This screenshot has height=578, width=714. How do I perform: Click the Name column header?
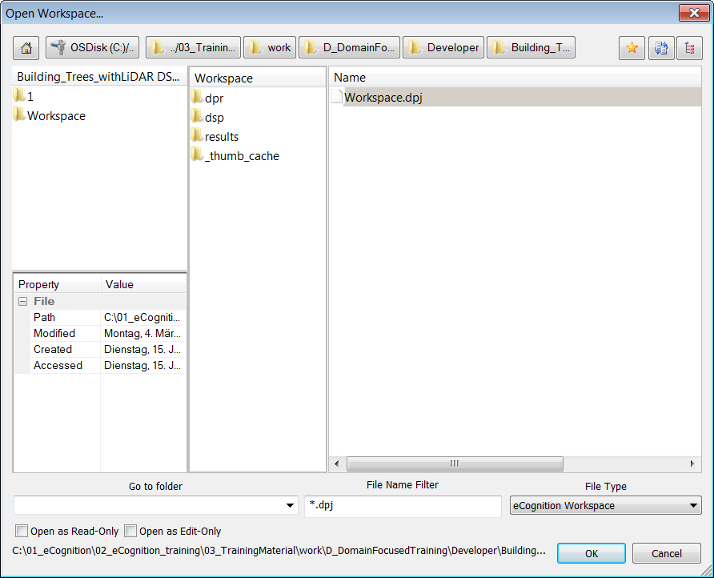point(515,77)
